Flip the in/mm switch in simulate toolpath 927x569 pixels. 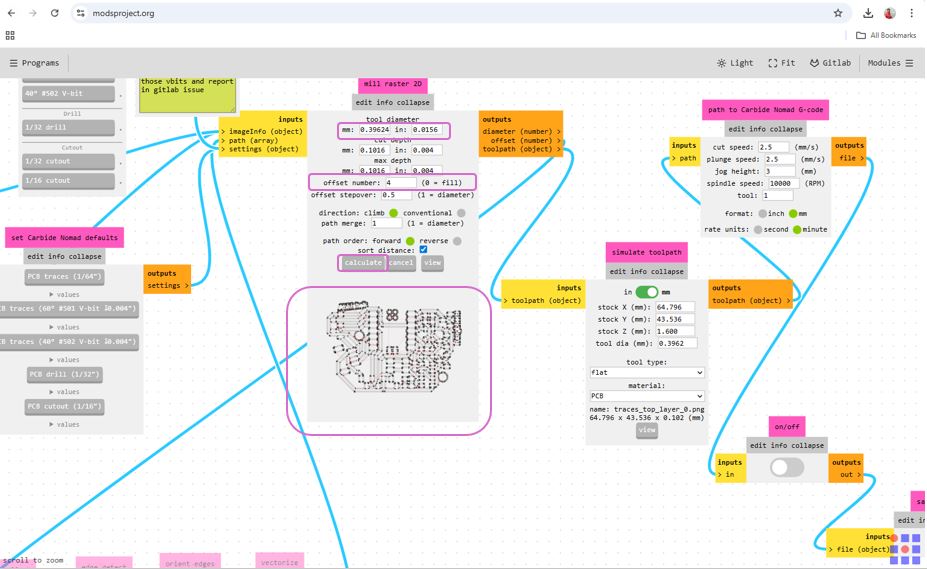(x=647, y=292)
